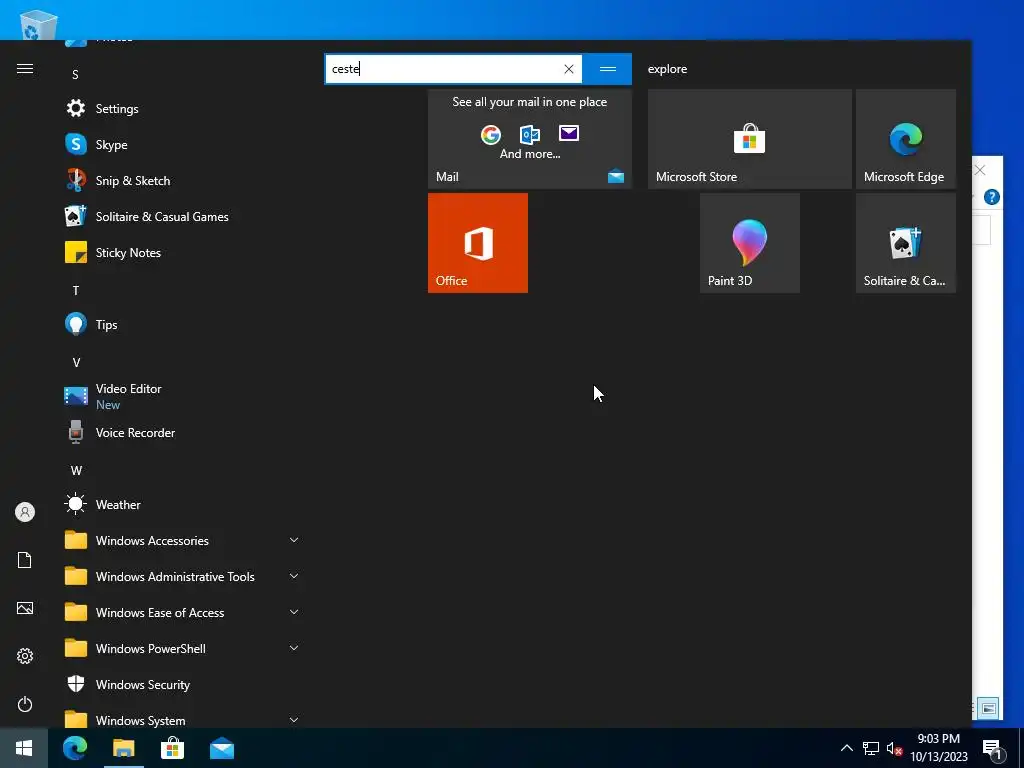Click the network tray icon

tap(871, 748)
